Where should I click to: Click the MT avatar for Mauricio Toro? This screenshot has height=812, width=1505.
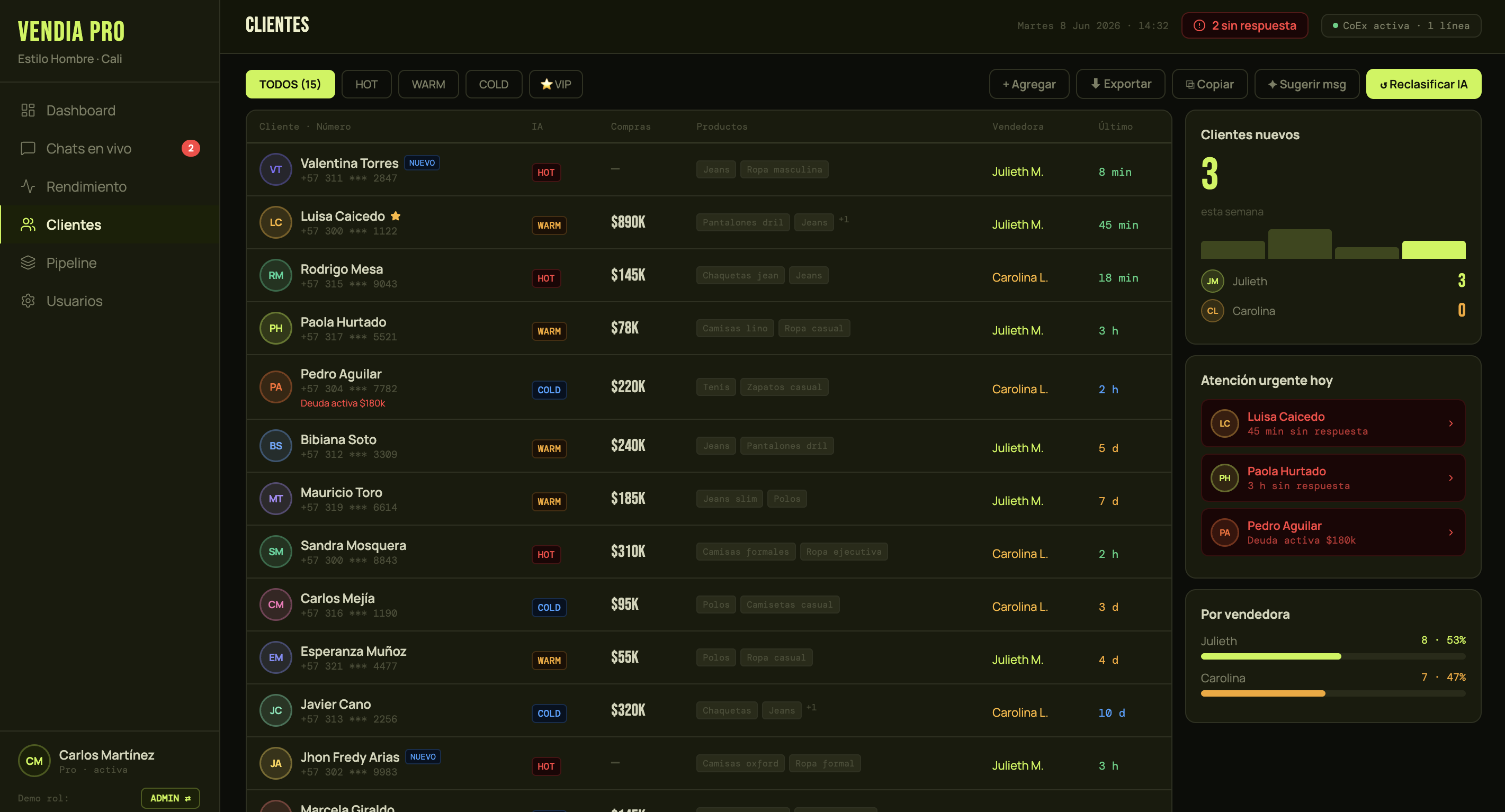pos(276,499)
